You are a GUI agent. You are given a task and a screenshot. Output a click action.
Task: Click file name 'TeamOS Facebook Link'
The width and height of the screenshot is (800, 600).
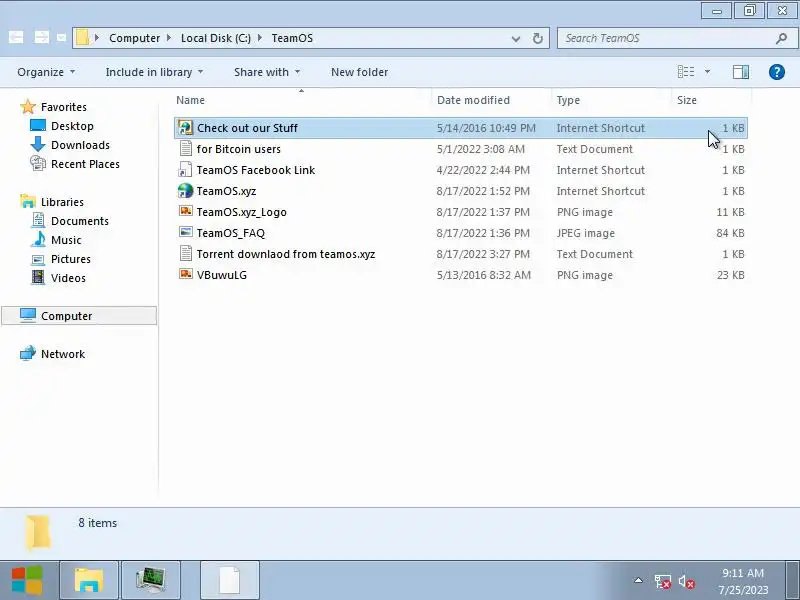[256, 170]
